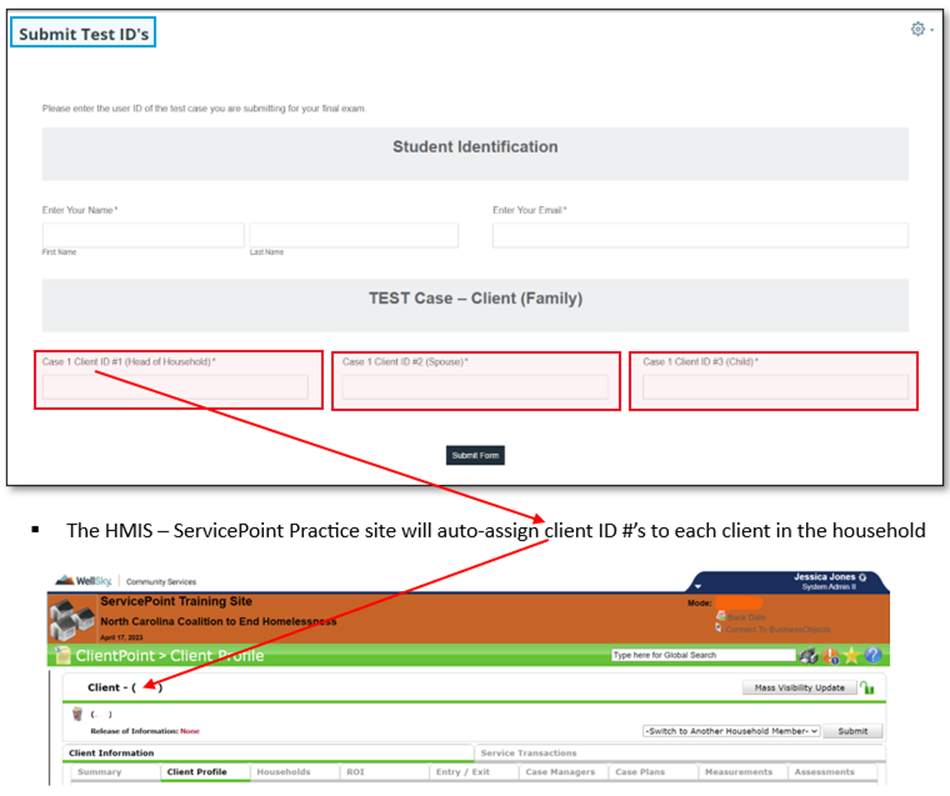The width and height of the screenshot is (950, 796).
Task: Open the Households tab
Action: (x=283, y=772)
